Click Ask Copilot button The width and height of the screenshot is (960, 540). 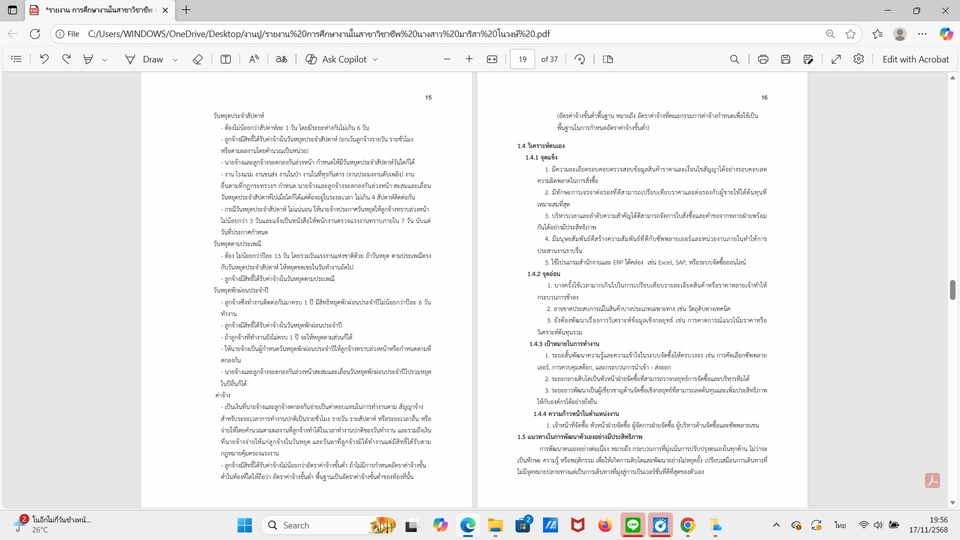pos(335,59)
